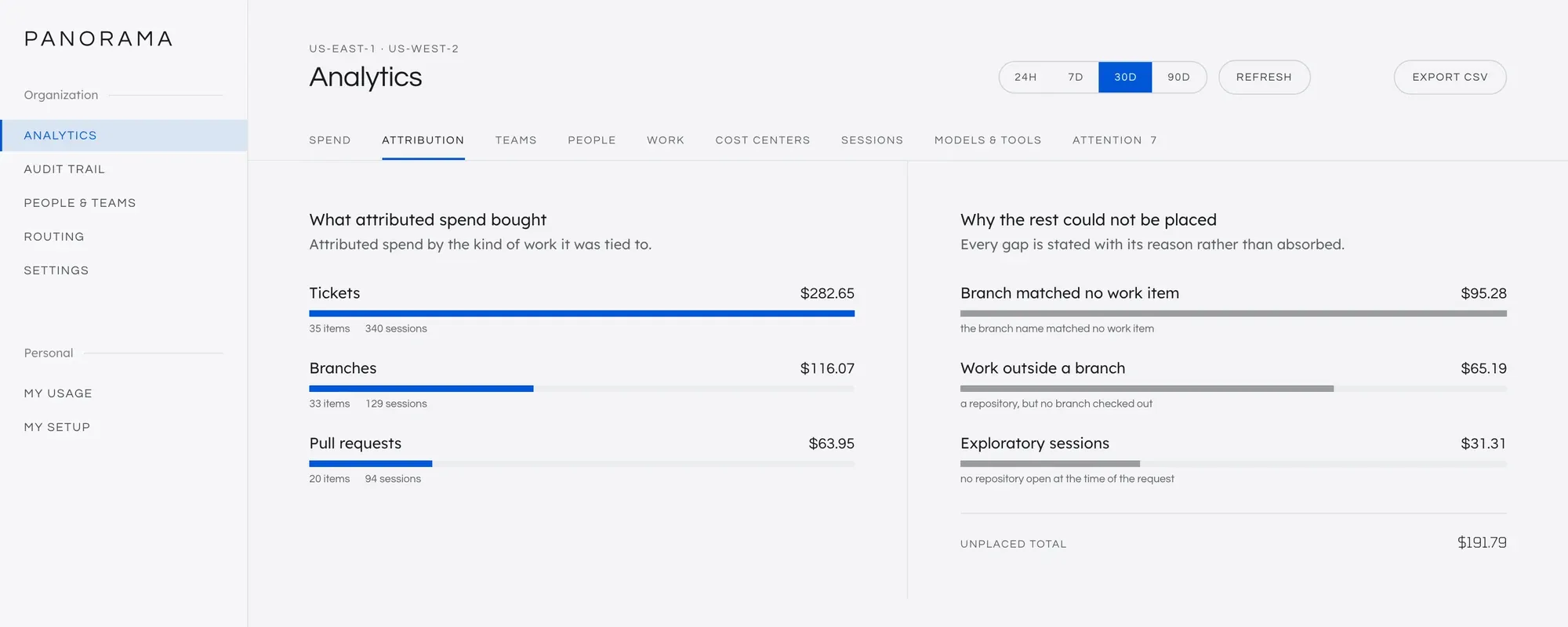Click the Refresh button
This screenshot has width=1568, height=627.
[x=1264, y=77]
